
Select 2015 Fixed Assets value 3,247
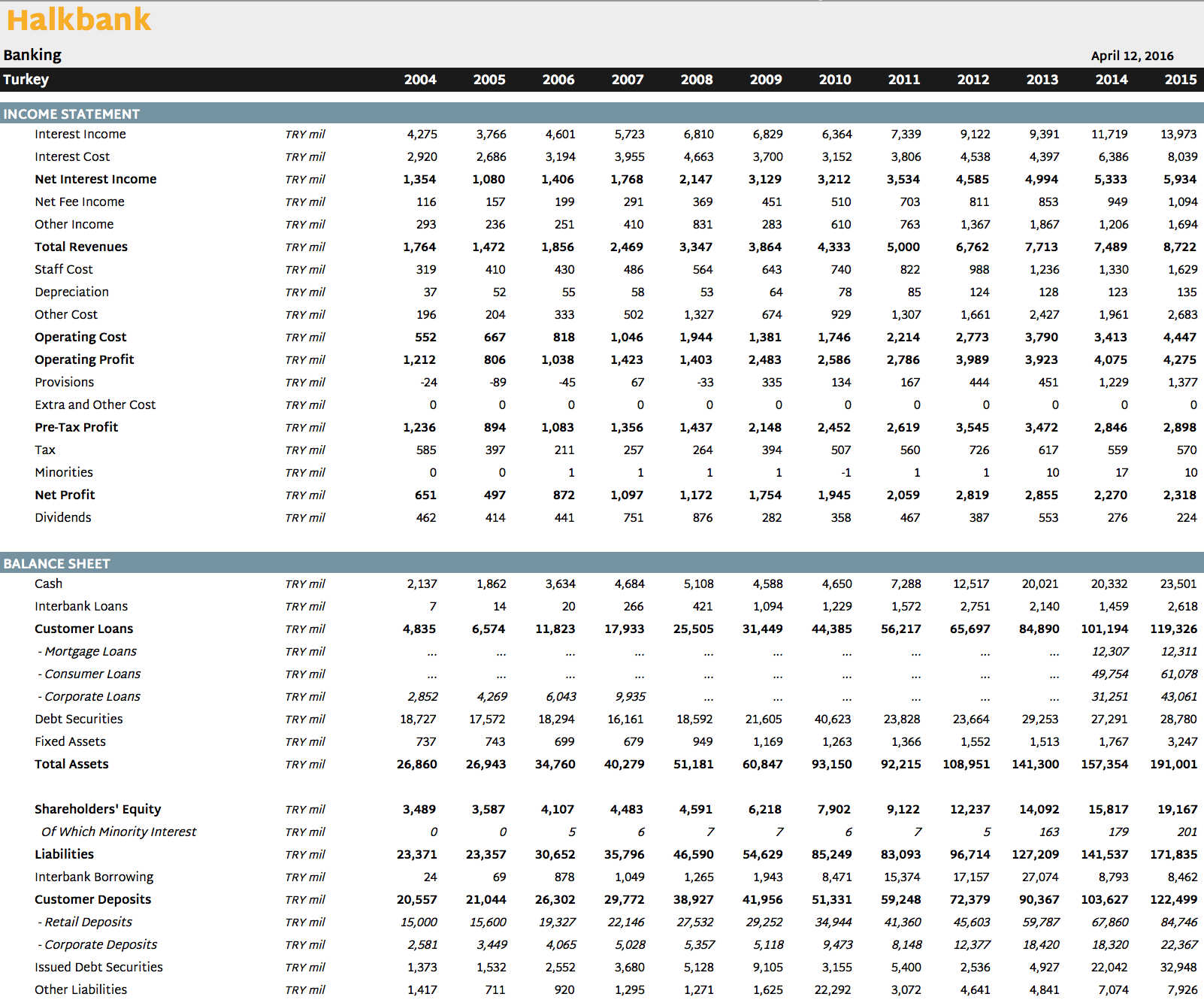click(1183, 742)
